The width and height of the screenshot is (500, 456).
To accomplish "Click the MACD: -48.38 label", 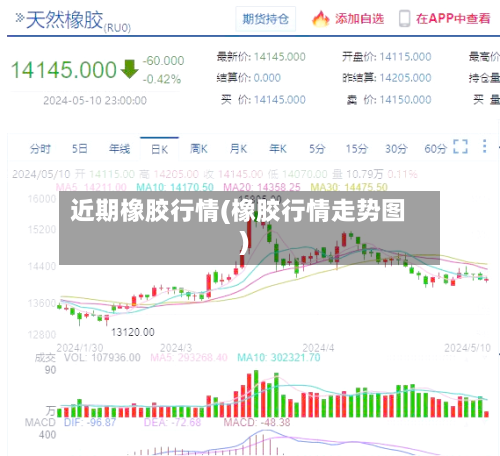I will point(257,423).
